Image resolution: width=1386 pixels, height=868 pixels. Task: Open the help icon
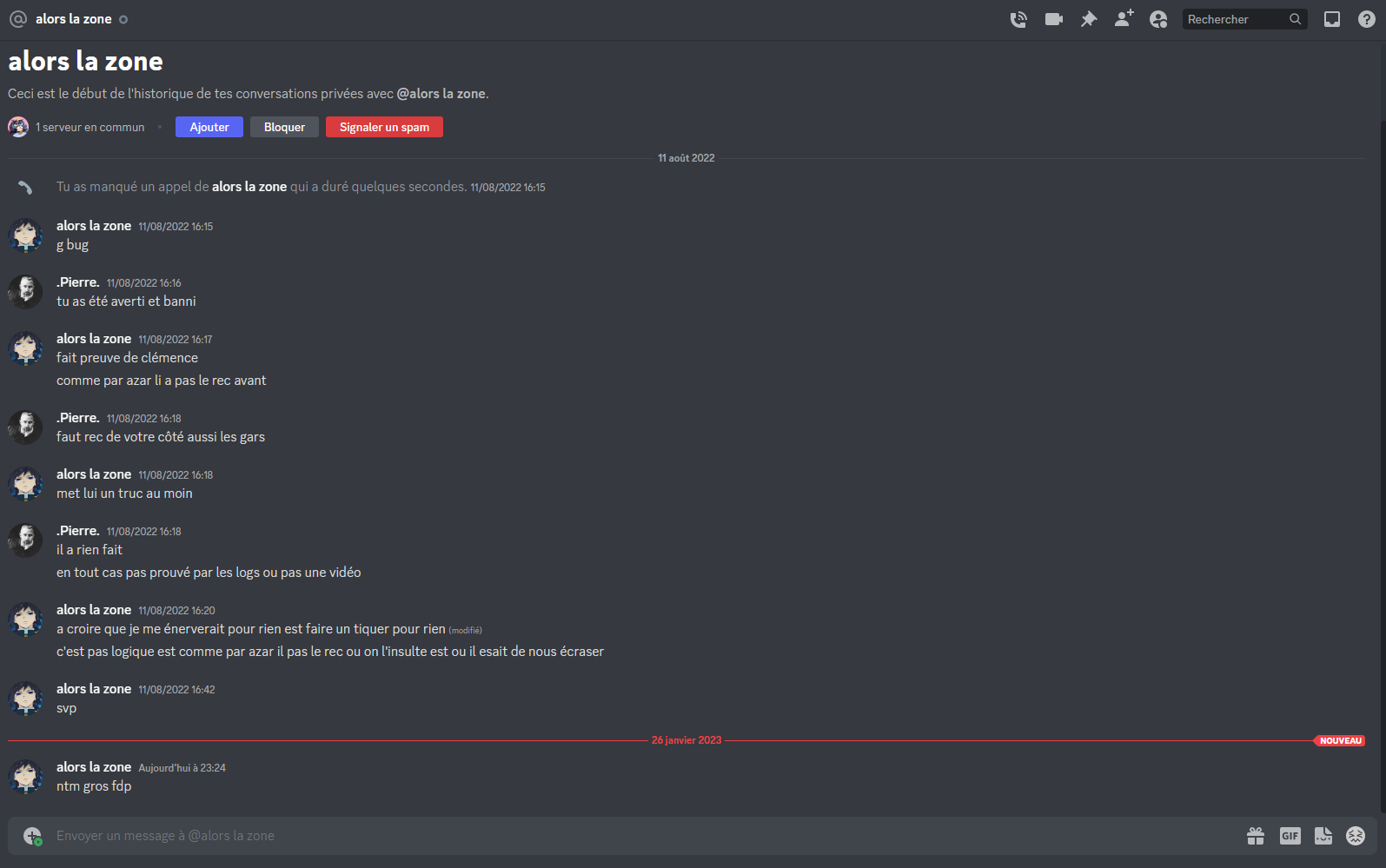pos(1367,19)
